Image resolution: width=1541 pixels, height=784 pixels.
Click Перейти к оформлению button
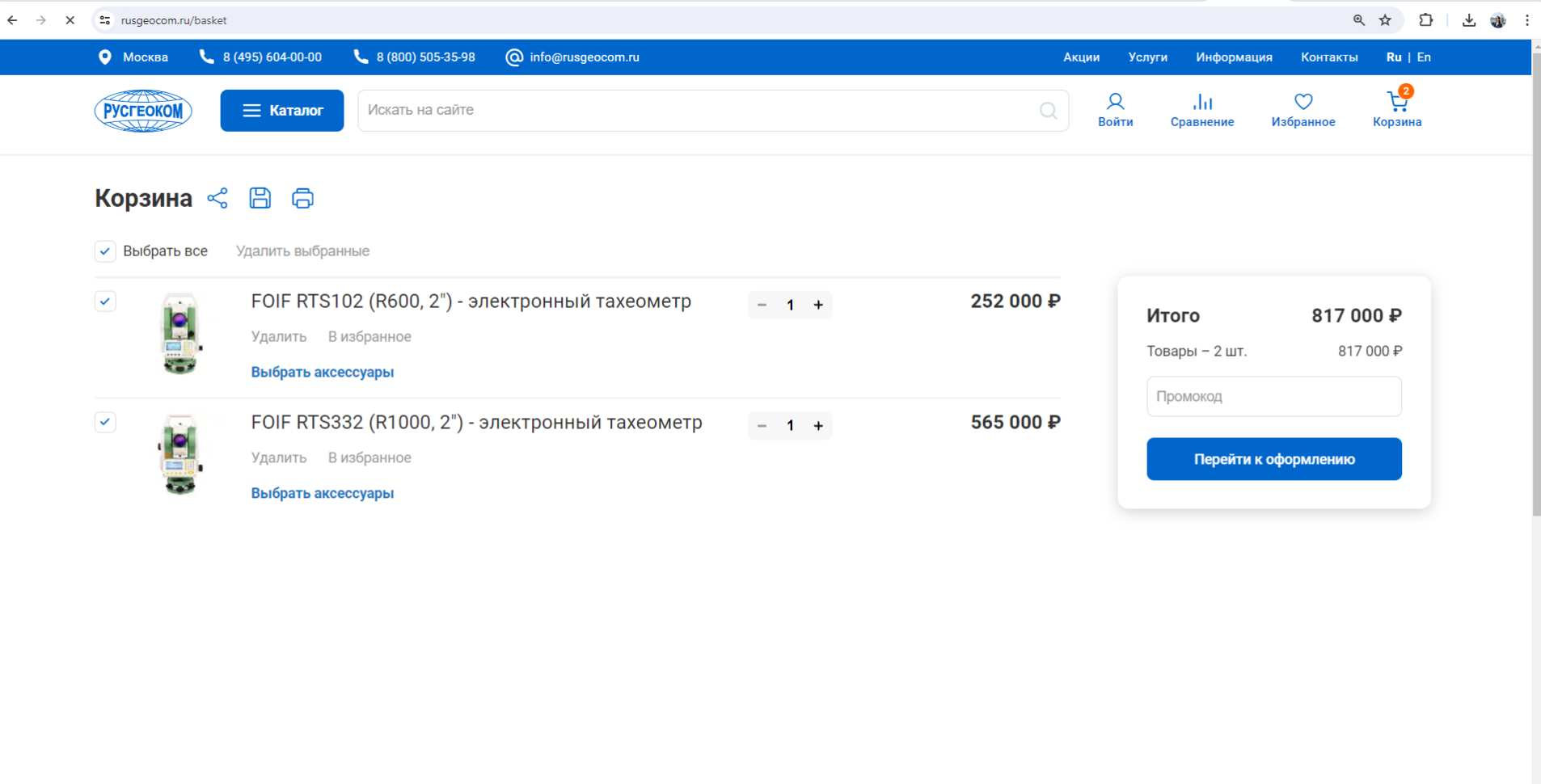tap(1274, 459)
